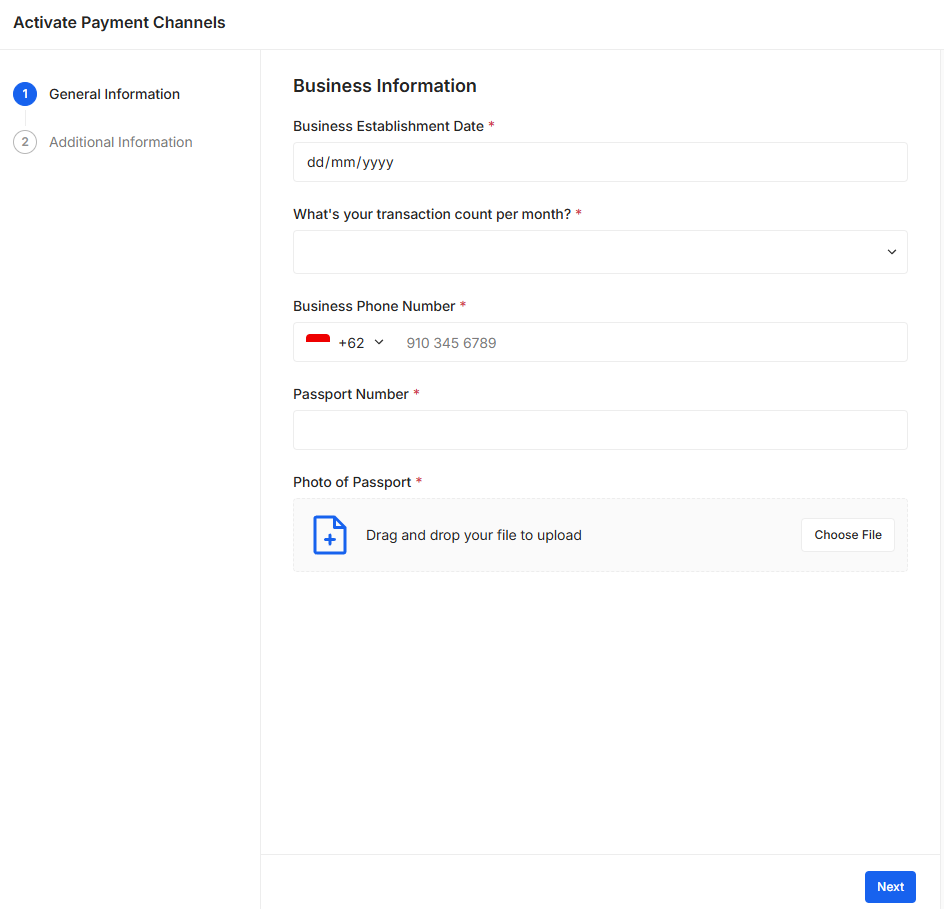Click the Business Establishment Date field
The image size is (944, 909).
600,161
